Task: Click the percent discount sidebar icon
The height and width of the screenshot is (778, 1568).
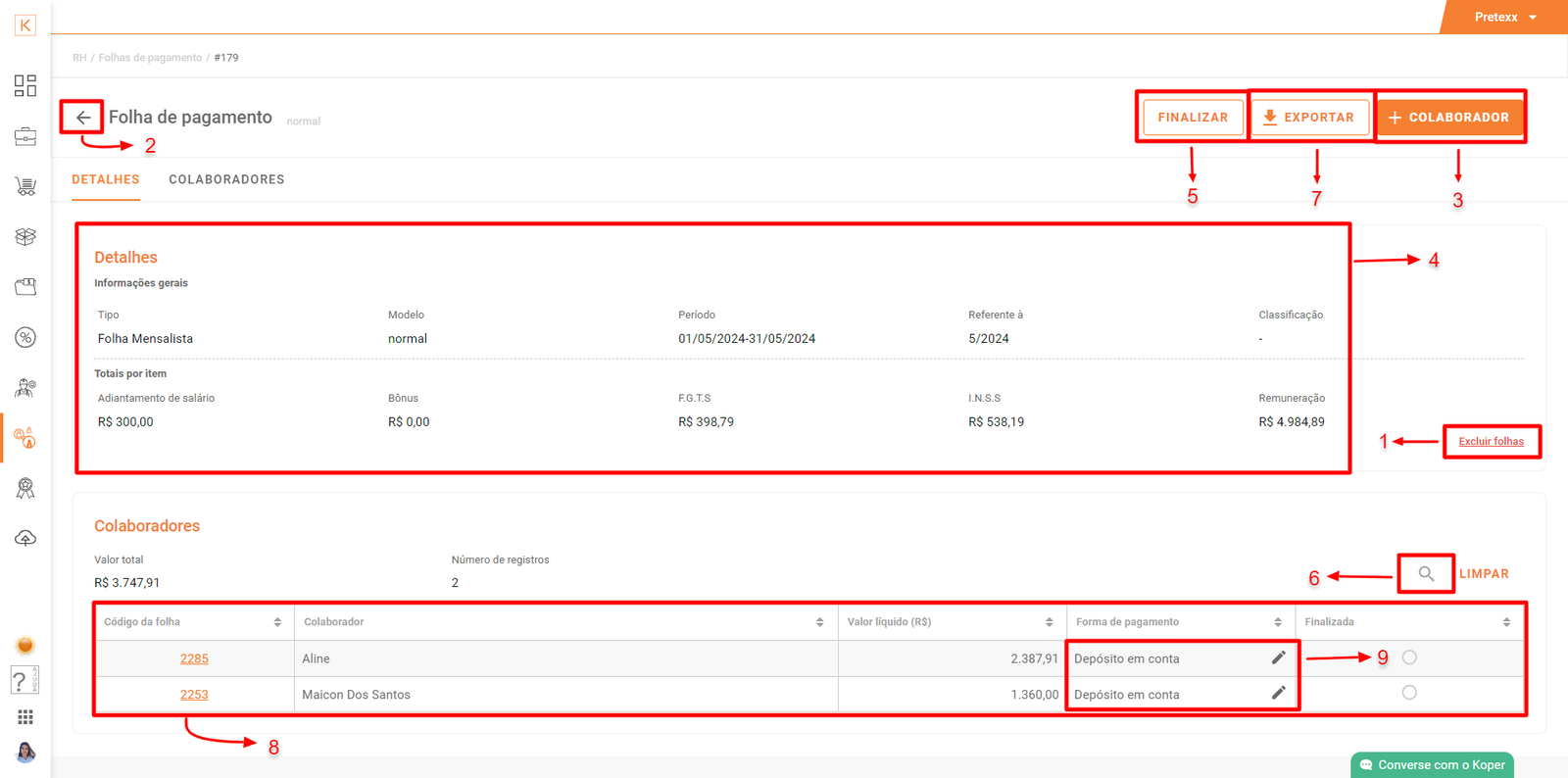Action: [25, 338]
